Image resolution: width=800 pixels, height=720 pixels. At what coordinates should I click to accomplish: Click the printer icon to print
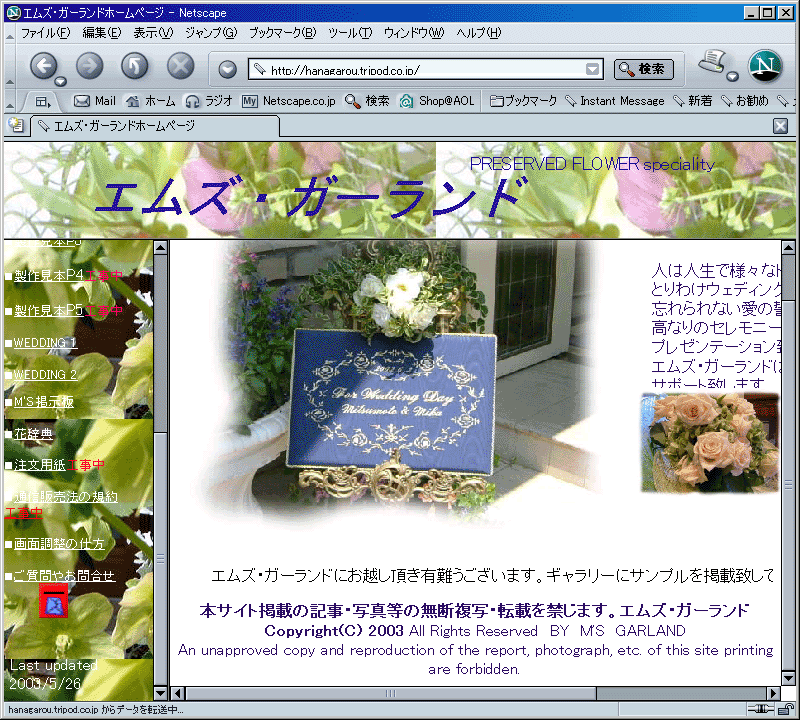coord(713,61)
